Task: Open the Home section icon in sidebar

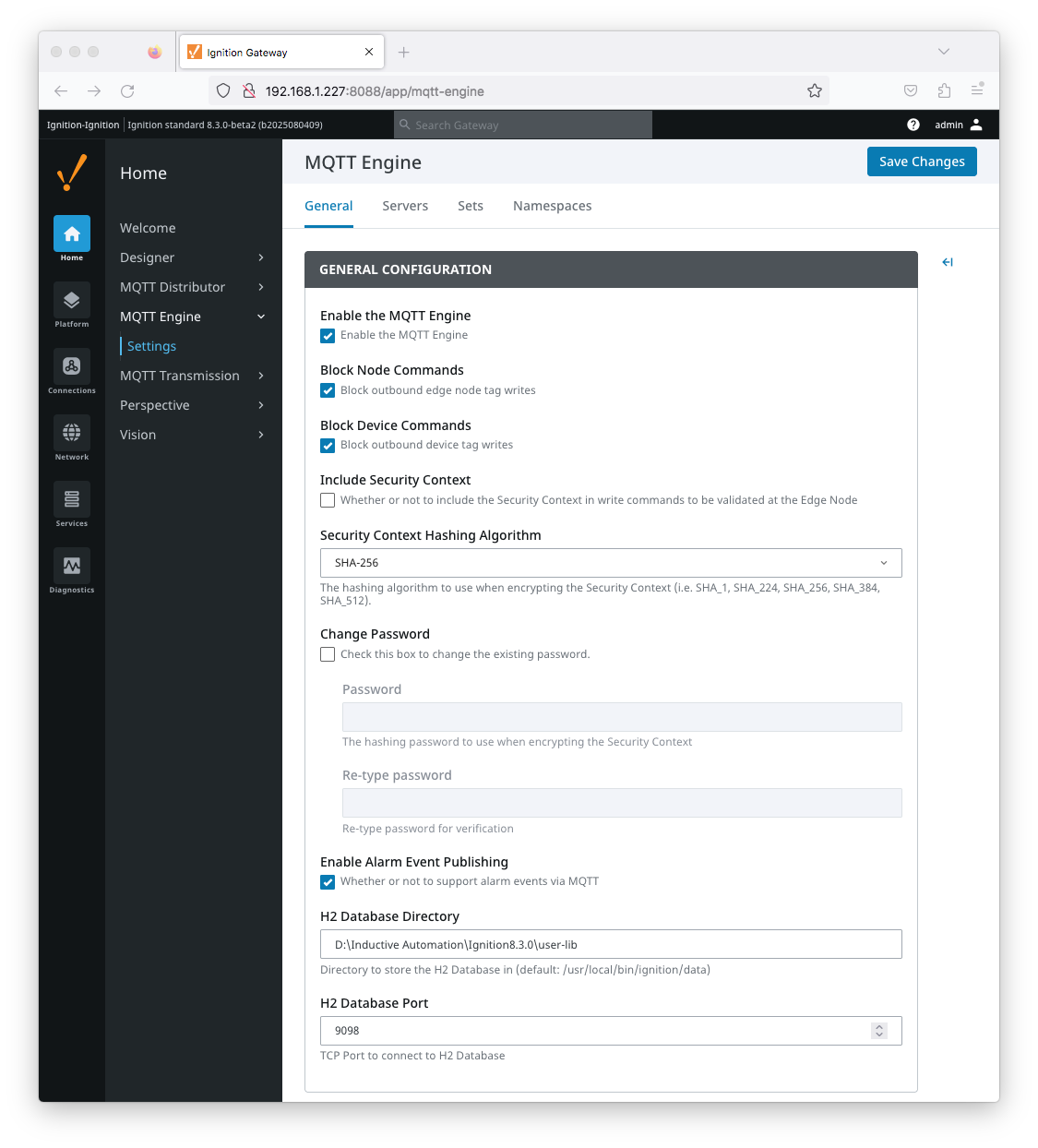Action: tap(72, 233)
